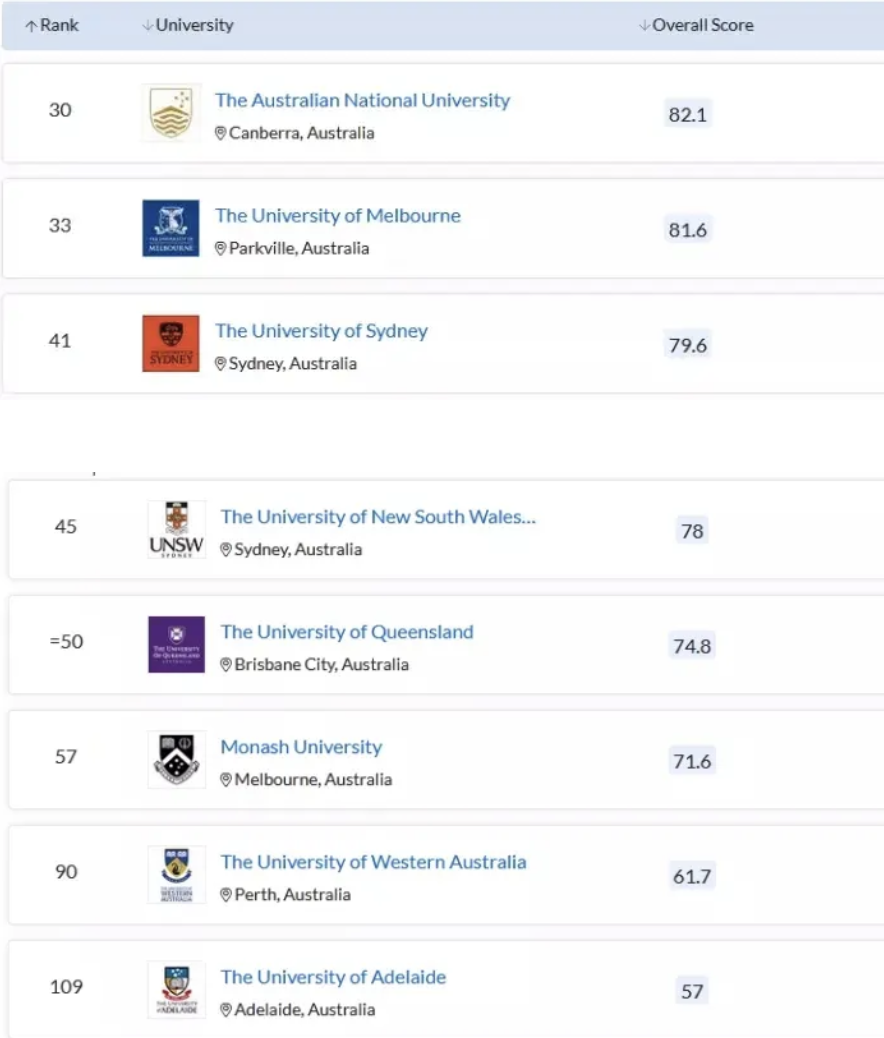The image size is (884, 1038).
Task: Sort the table by Overall Score column
Action: 696,25
